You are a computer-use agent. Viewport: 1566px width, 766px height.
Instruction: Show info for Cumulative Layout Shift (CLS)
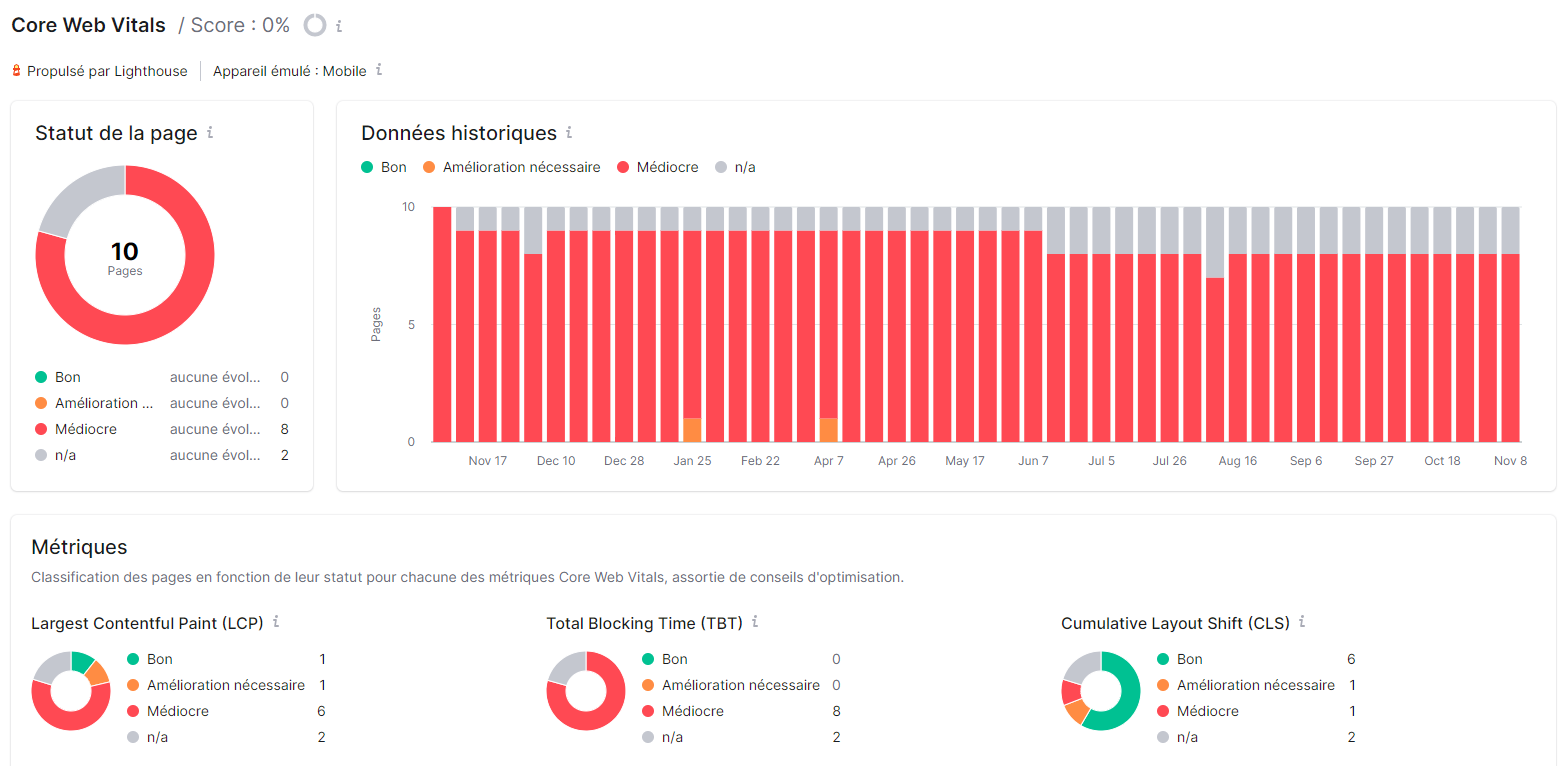coord(1302,622)
